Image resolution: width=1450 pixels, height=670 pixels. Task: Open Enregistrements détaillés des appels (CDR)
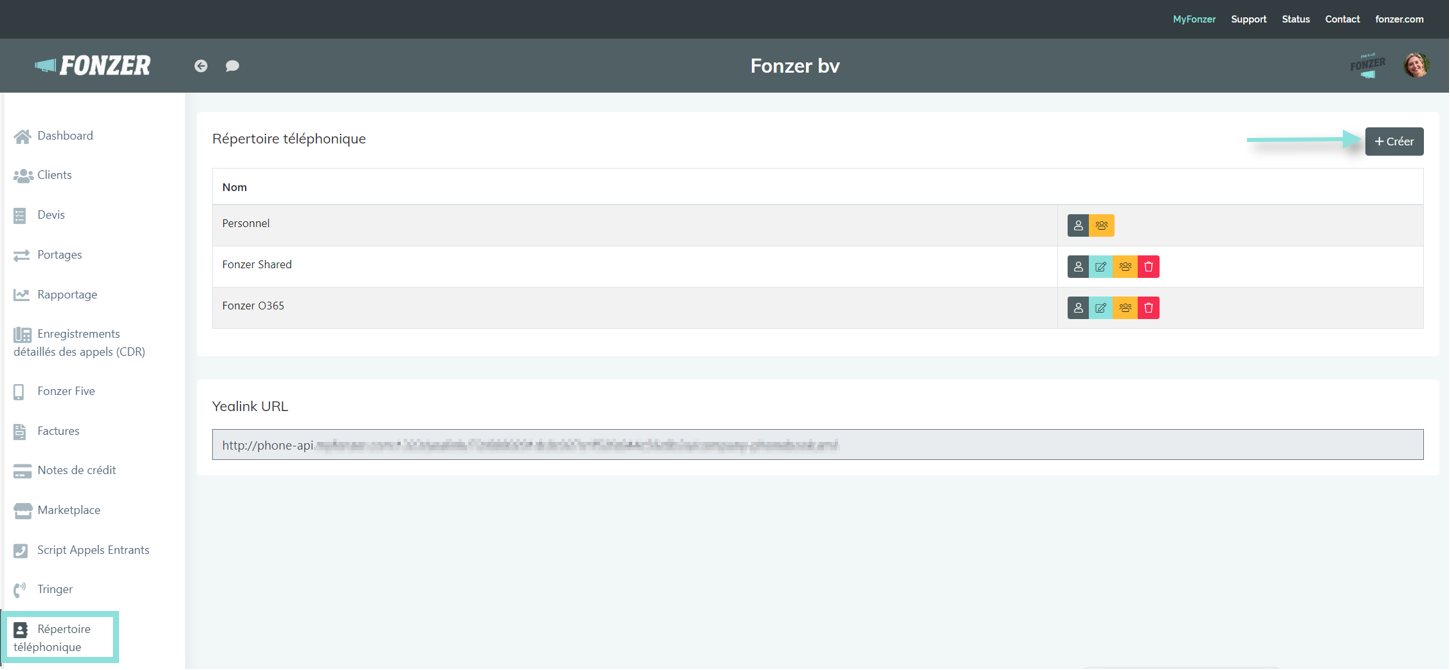point(80,343)
